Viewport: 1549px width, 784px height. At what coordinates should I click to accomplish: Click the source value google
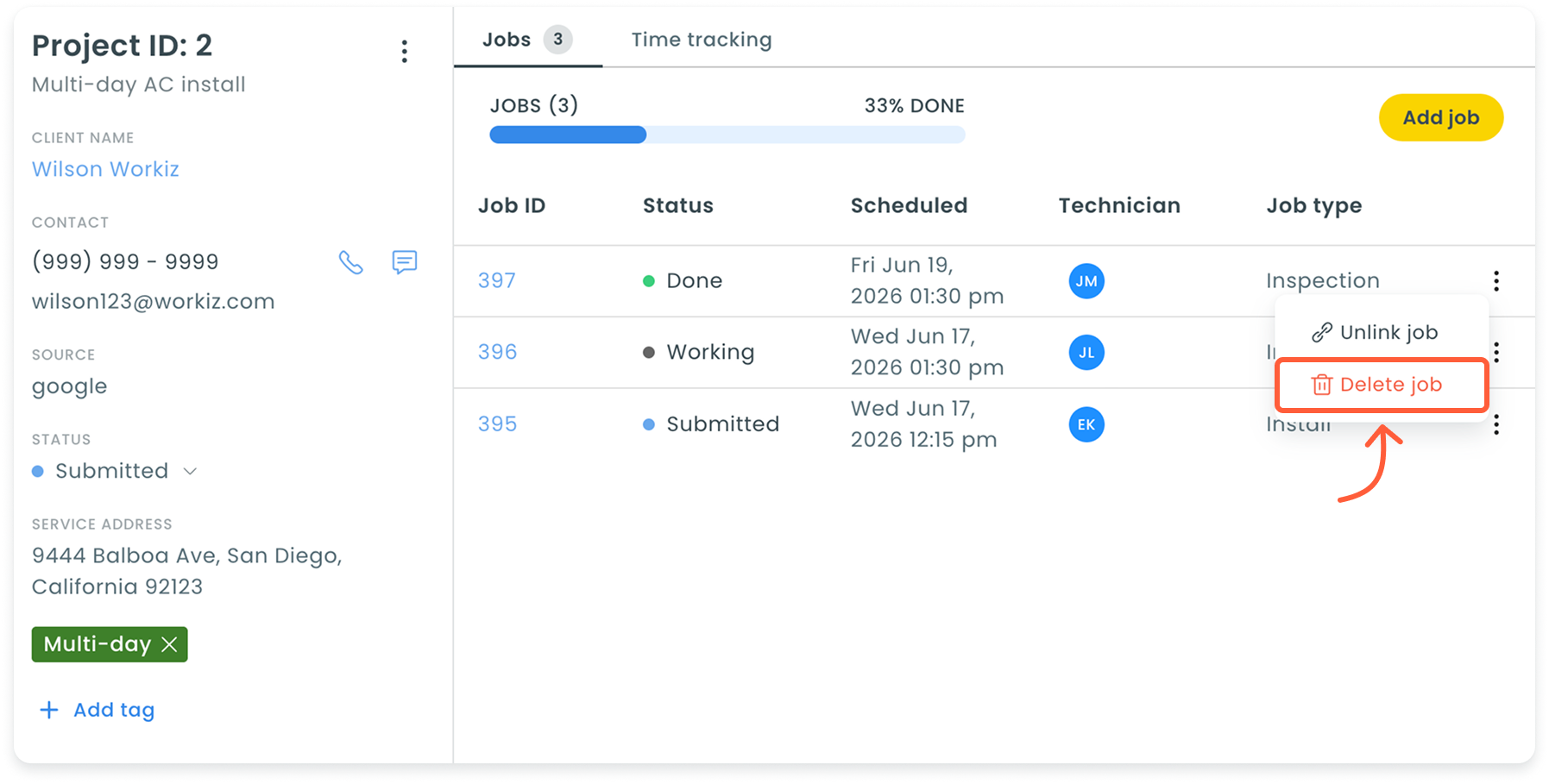pyautogui.click(x=69, y=387)
